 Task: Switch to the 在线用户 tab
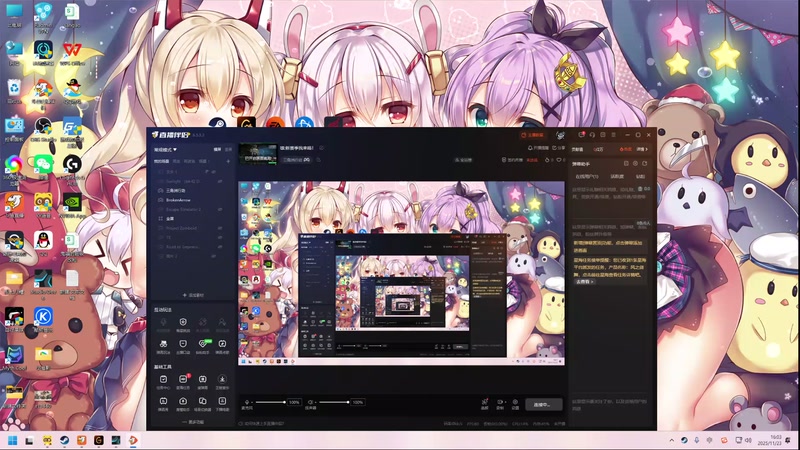pyautogui.click(x=587, y=177)
